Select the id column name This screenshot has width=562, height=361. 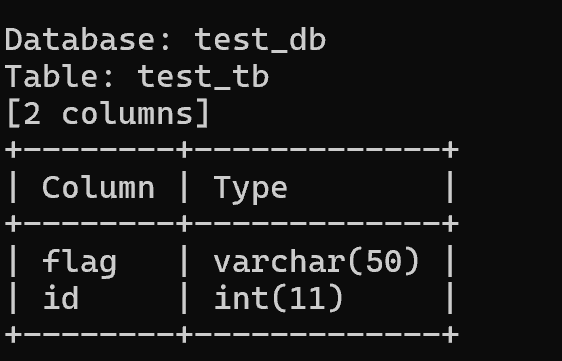(x=61, y=298)
